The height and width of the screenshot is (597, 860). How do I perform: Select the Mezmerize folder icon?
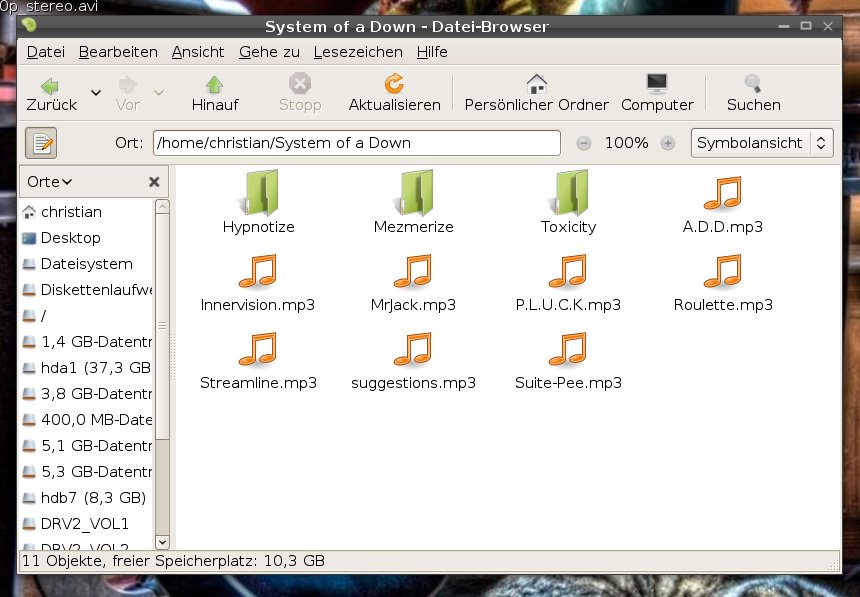click(414, 192)
